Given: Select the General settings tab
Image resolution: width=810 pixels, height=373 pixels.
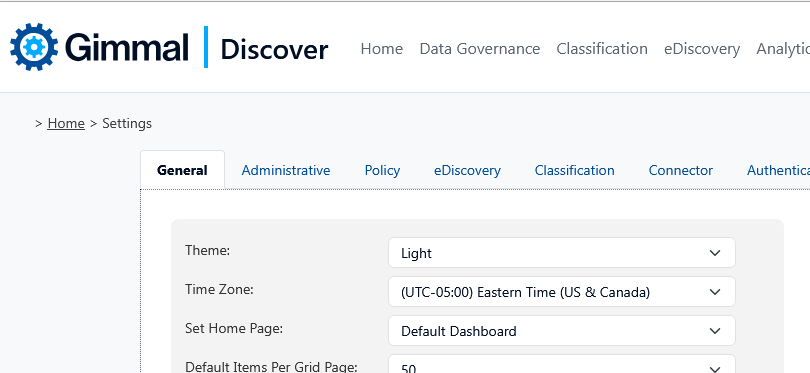Looking at the screenshot, I should tap(182, 170).
